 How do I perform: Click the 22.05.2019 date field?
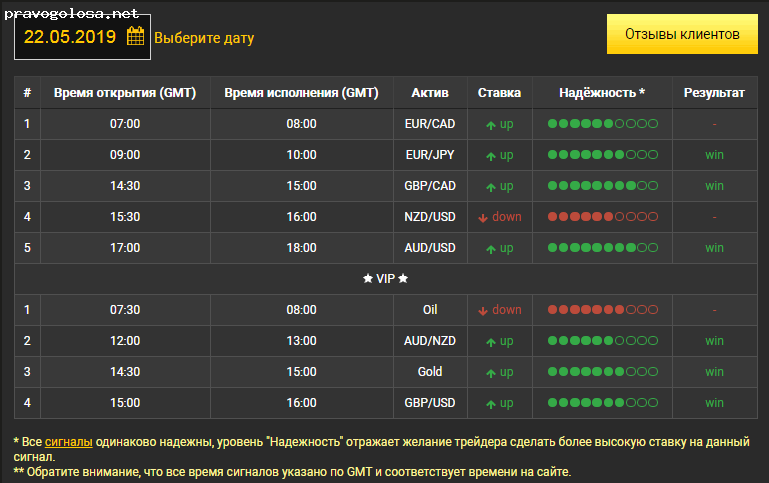82,37
